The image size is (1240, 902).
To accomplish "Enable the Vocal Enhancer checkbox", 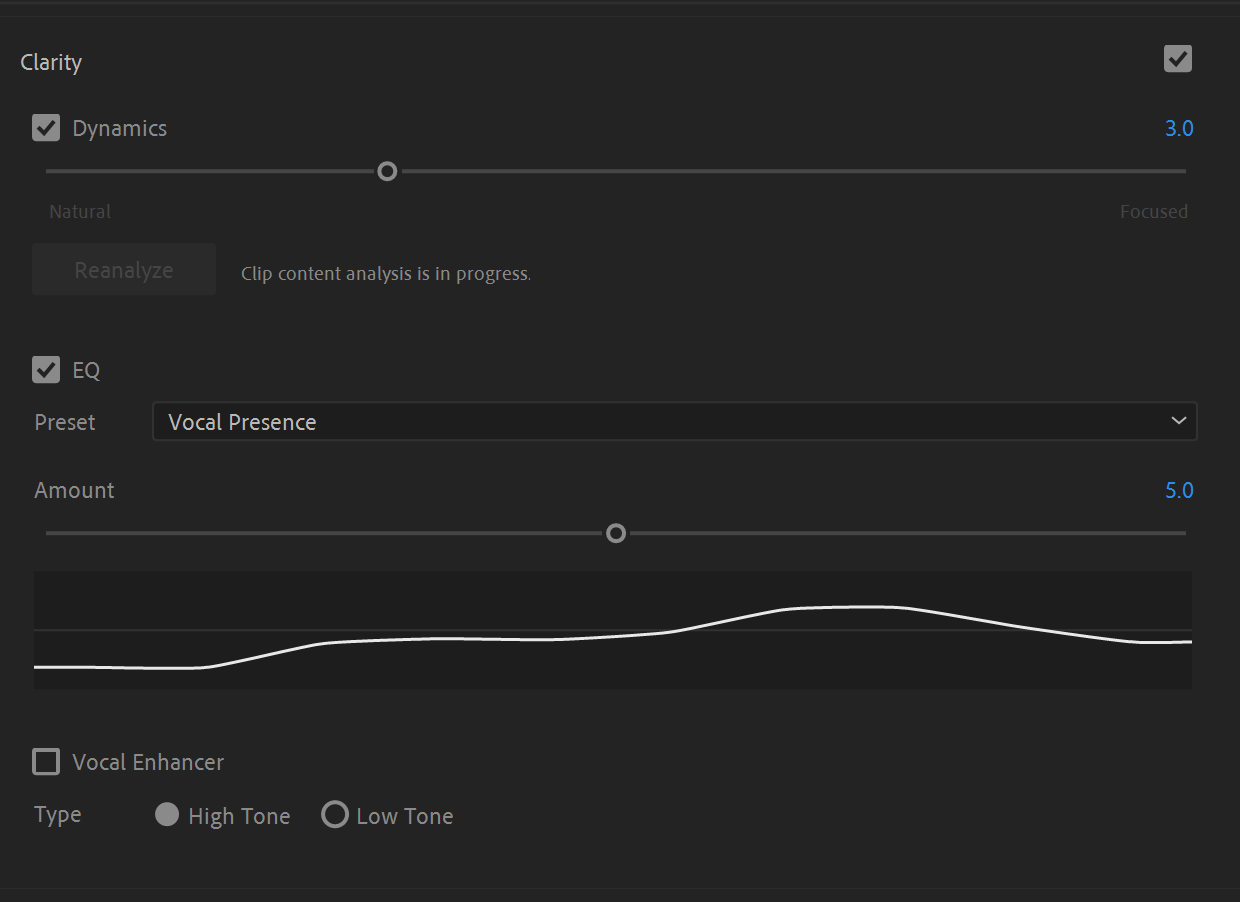I will (x=46, y=762).
